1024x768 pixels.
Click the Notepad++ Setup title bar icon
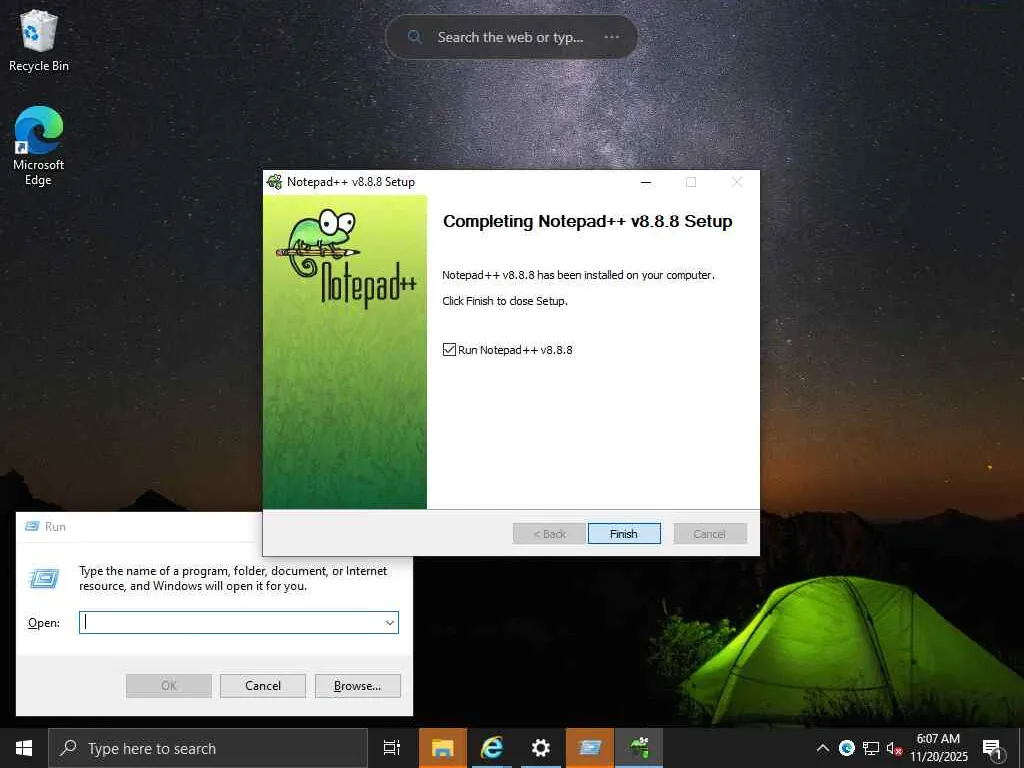coord(274,182)
